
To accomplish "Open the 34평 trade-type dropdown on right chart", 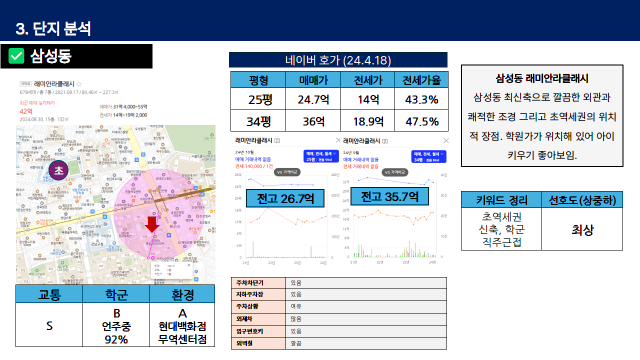I will coord(428,157).
